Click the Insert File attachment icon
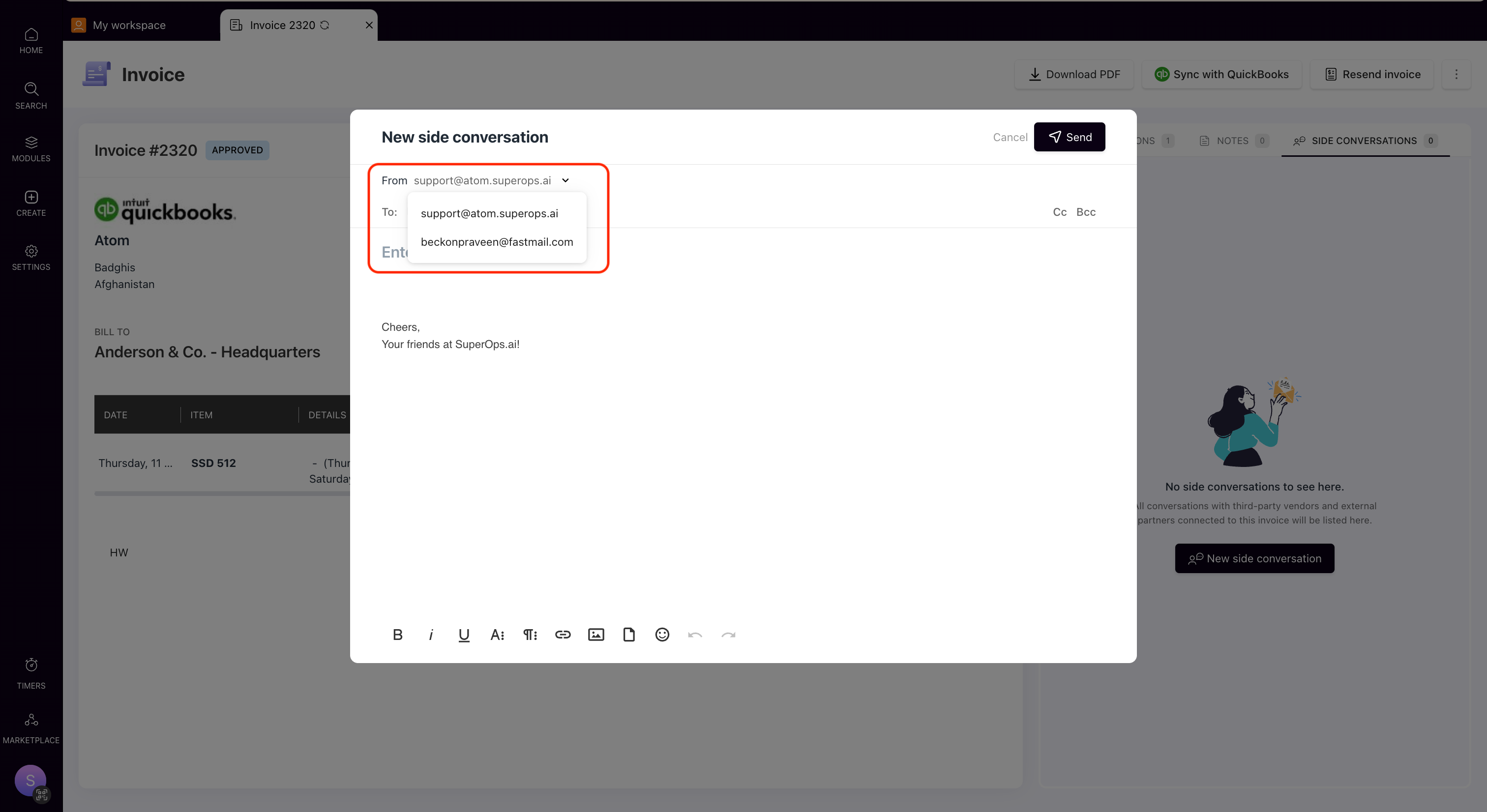Screen dimensions: 1487x812 pos(628,634)
